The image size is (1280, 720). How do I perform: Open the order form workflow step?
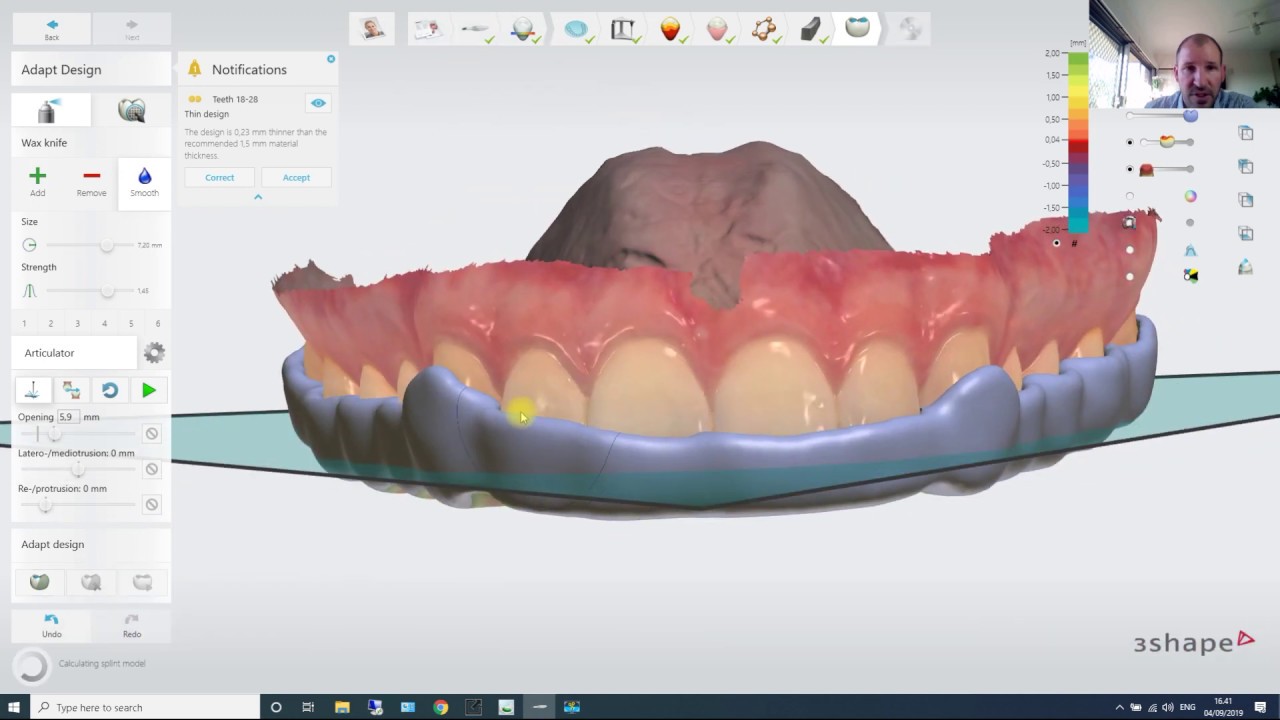click(428, 29)
